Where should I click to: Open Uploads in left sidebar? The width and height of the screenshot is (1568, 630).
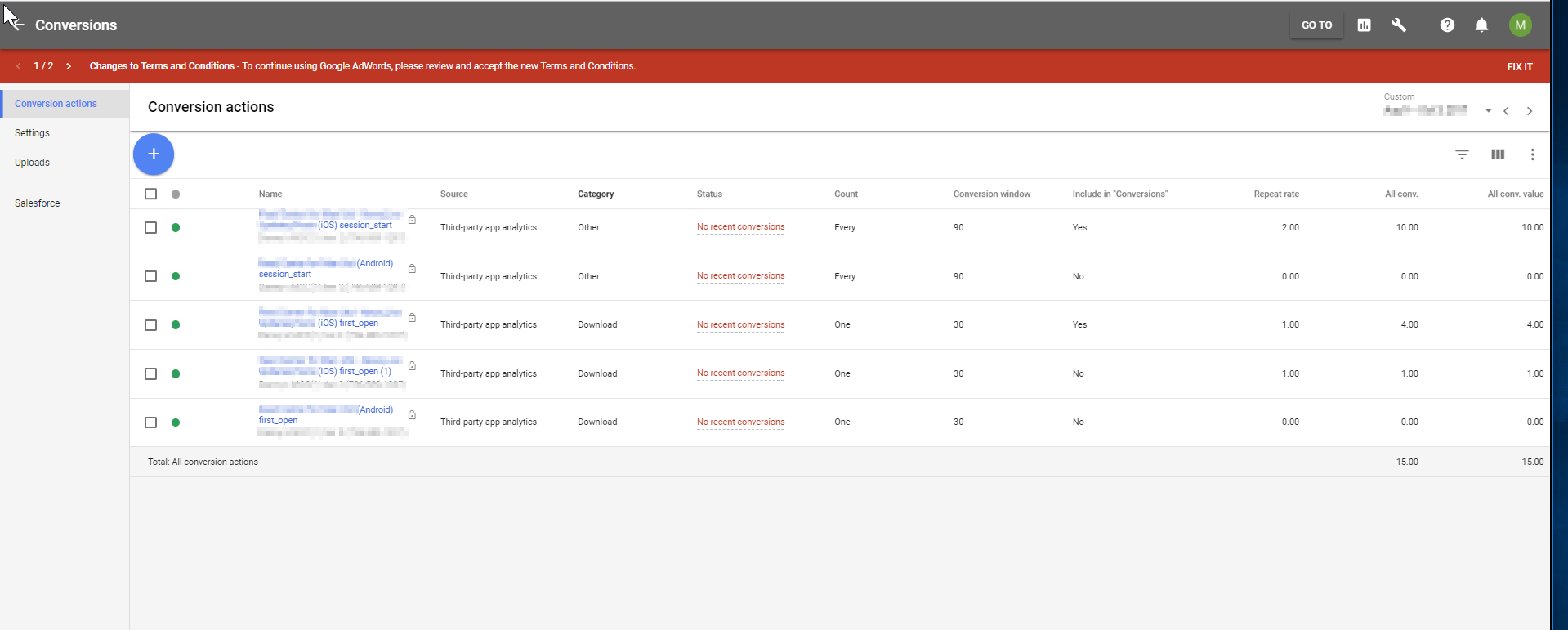click(32, 163)
